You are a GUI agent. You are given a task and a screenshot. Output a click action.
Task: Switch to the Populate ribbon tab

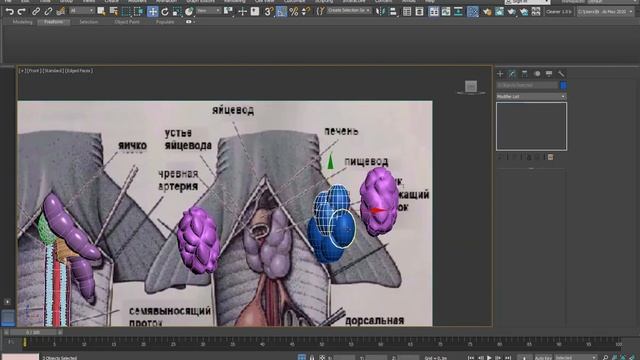165,22
